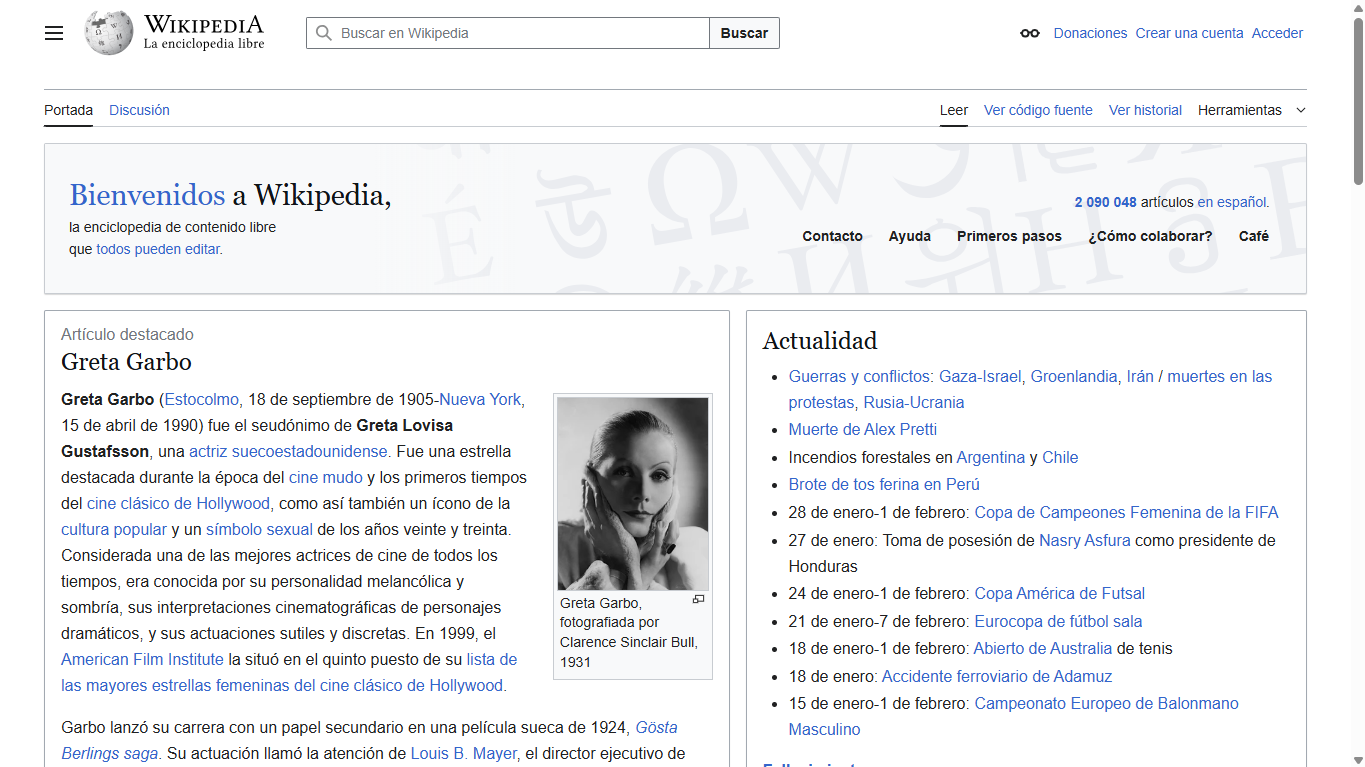This screenshot has width=1365, height=767.
Task: Click the magnifier icon in search box
Action: (x=323, y=33)
